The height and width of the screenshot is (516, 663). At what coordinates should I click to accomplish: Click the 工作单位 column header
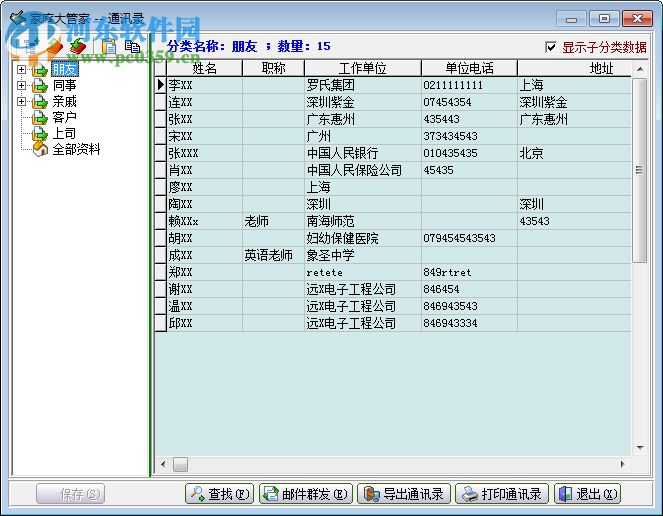coord(362,68)
